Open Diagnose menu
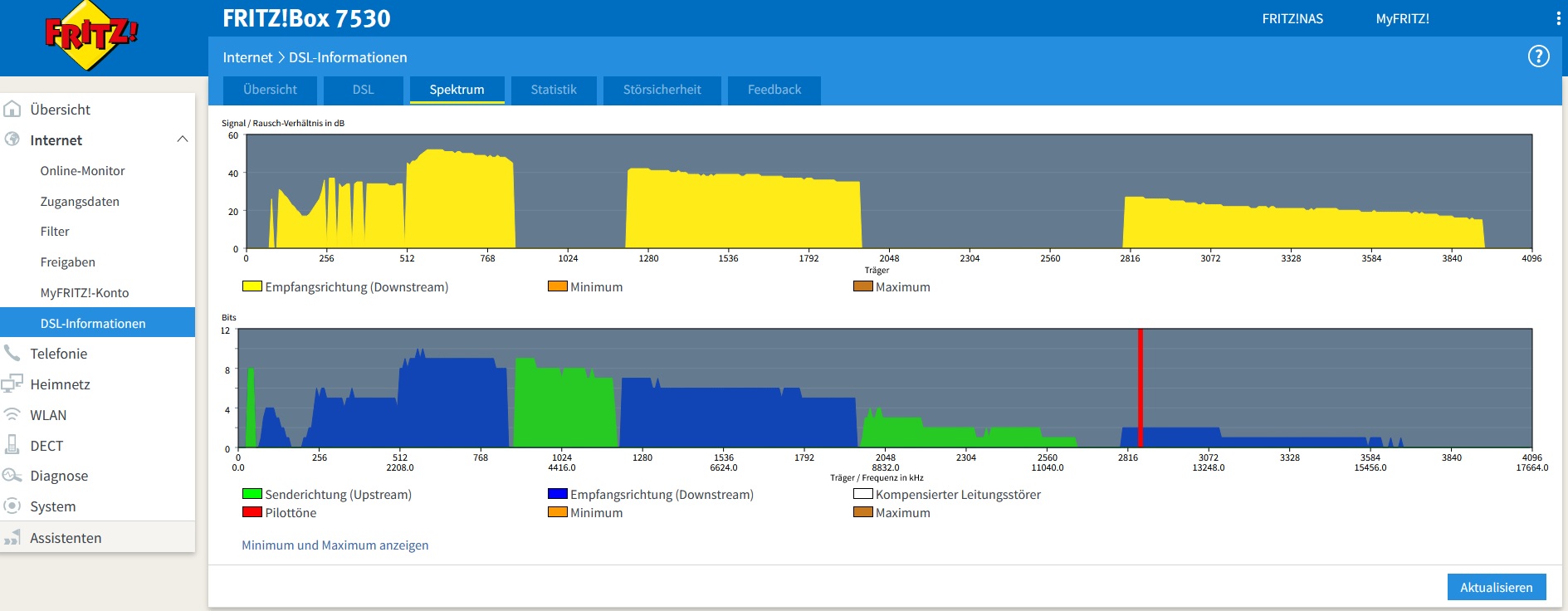Viewport: 1568px width, 611px height. pyautogui.click(x=59, y=476)
